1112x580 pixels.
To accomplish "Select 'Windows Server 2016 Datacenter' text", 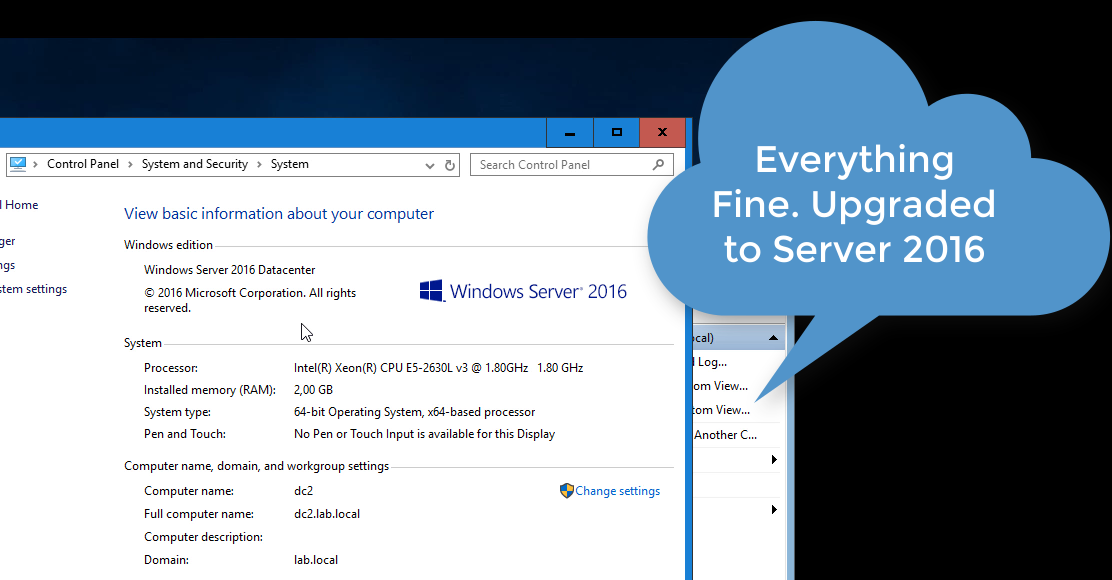I will point(229,269).
